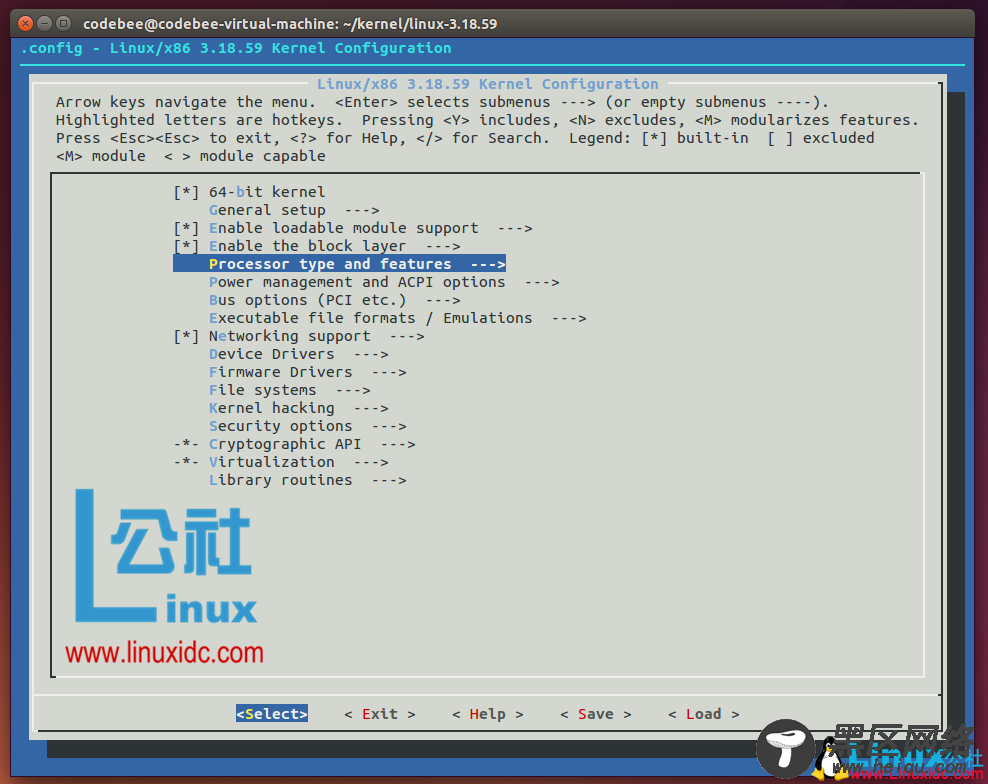Open the Firmware Drivers submenu
Image resolution: width=988 pixels, height=784 pixels.
tap(280, 372)
